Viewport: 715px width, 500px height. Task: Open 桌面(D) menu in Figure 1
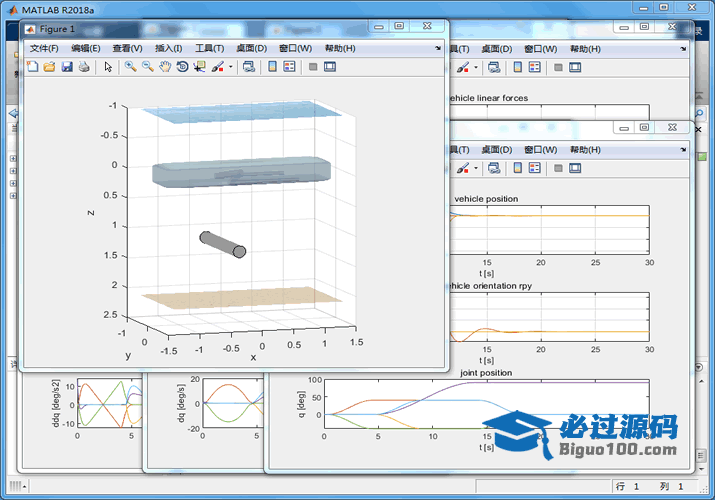click(x=251, y=48)
